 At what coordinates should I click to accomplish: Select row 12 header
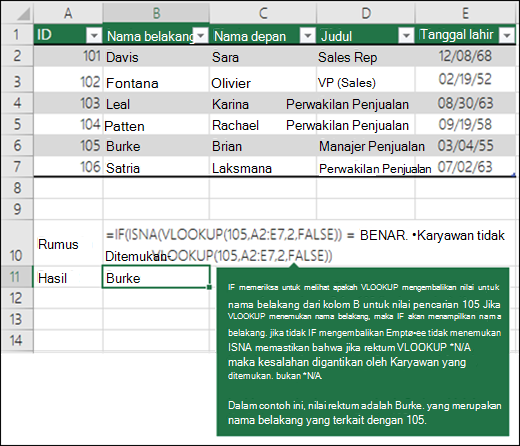click(x=17, y=298)
